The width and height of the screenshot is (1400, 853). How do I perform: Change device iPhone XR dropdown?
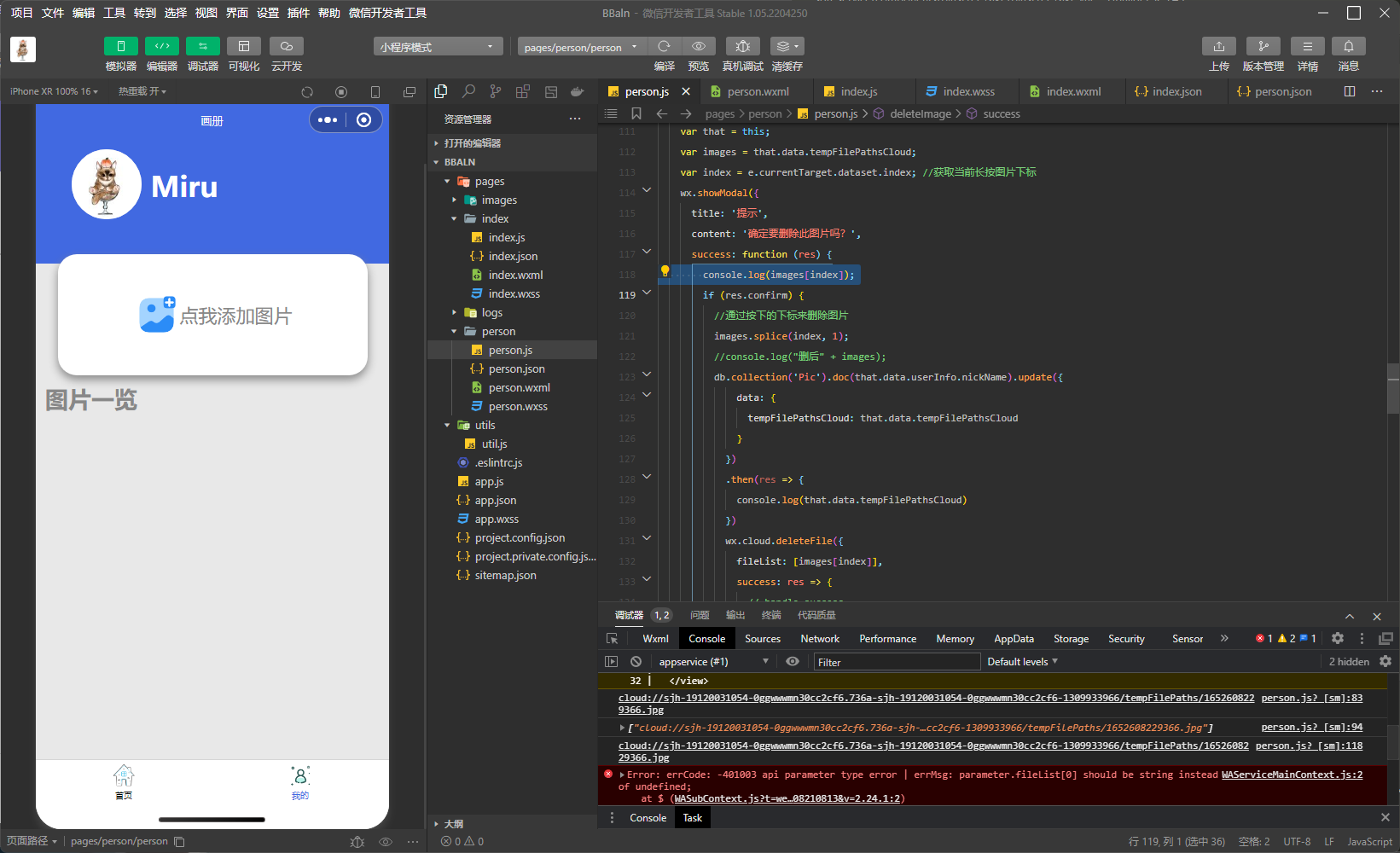(x=54, y=91)
